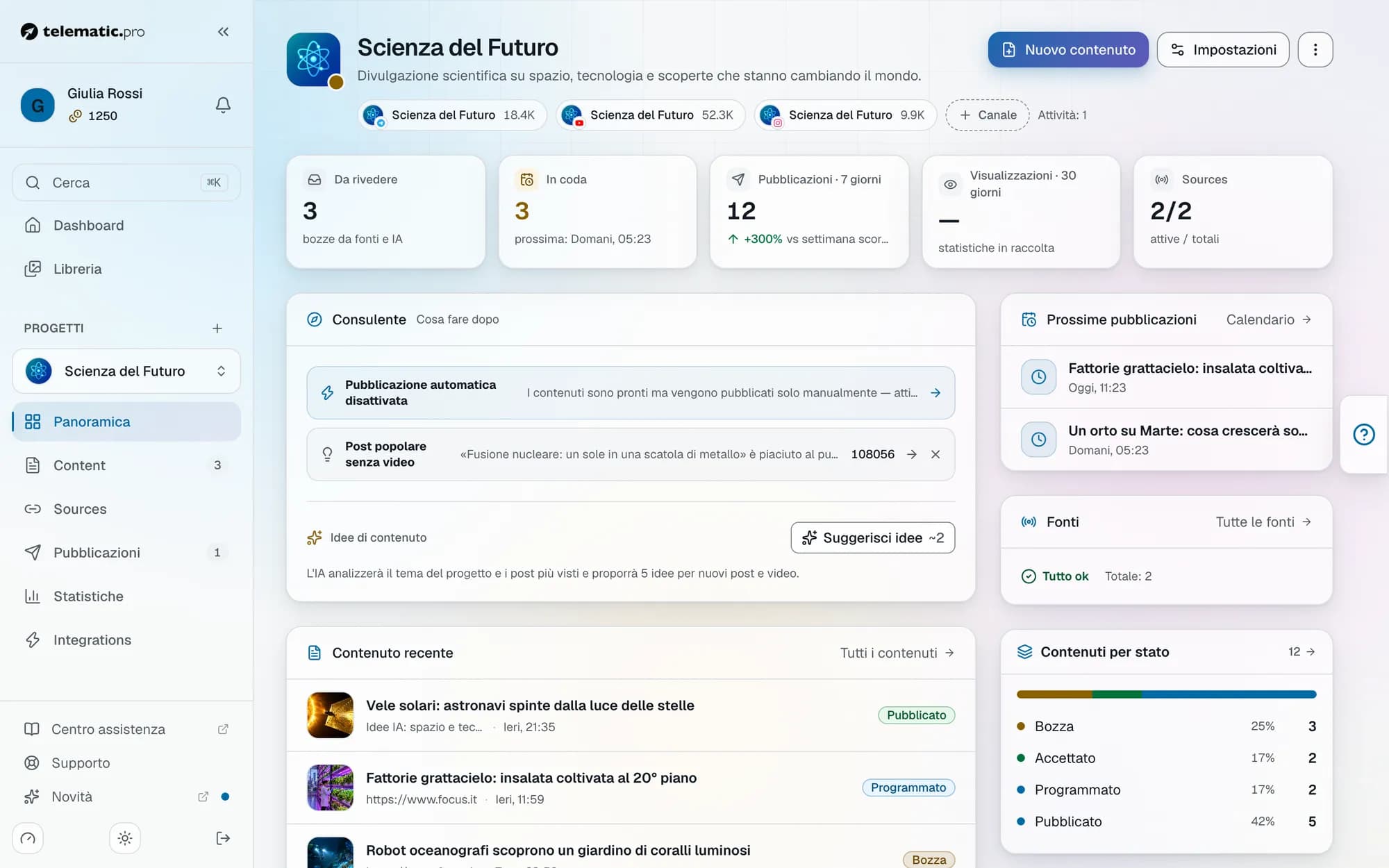Open Da rivedere stat card
1389x868 pixels.
point(385,212)
